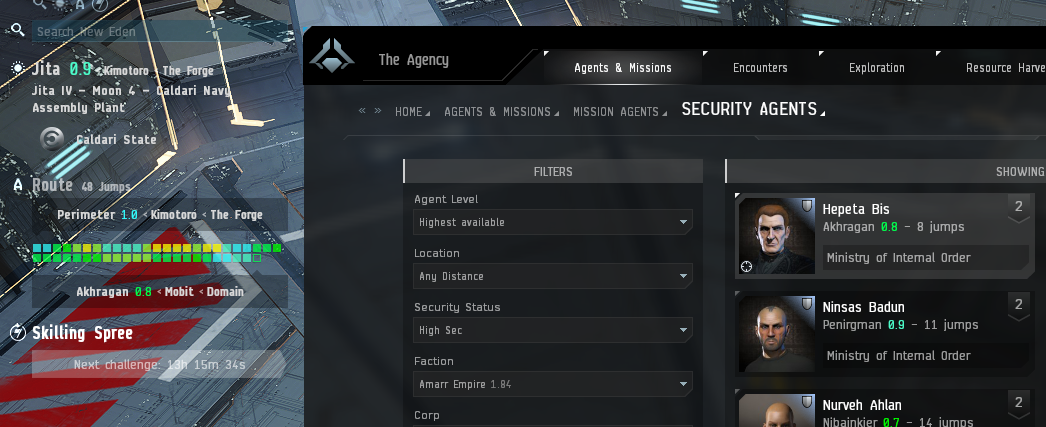
Task: Click the MISSION AGENTS breadcrumb
Action: point(616,112)
